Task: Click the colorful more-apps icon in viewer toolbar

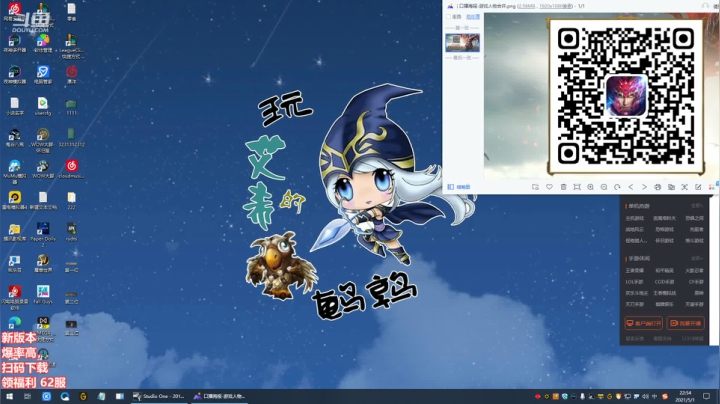Action: (x=712, y=187)
